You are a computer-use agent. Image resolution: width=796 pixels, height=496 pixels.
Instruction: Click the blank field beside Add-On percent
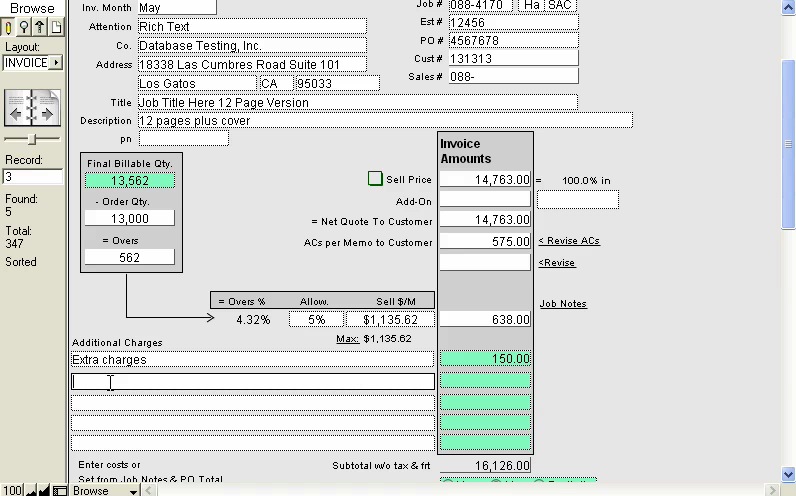tap(578, 200)
